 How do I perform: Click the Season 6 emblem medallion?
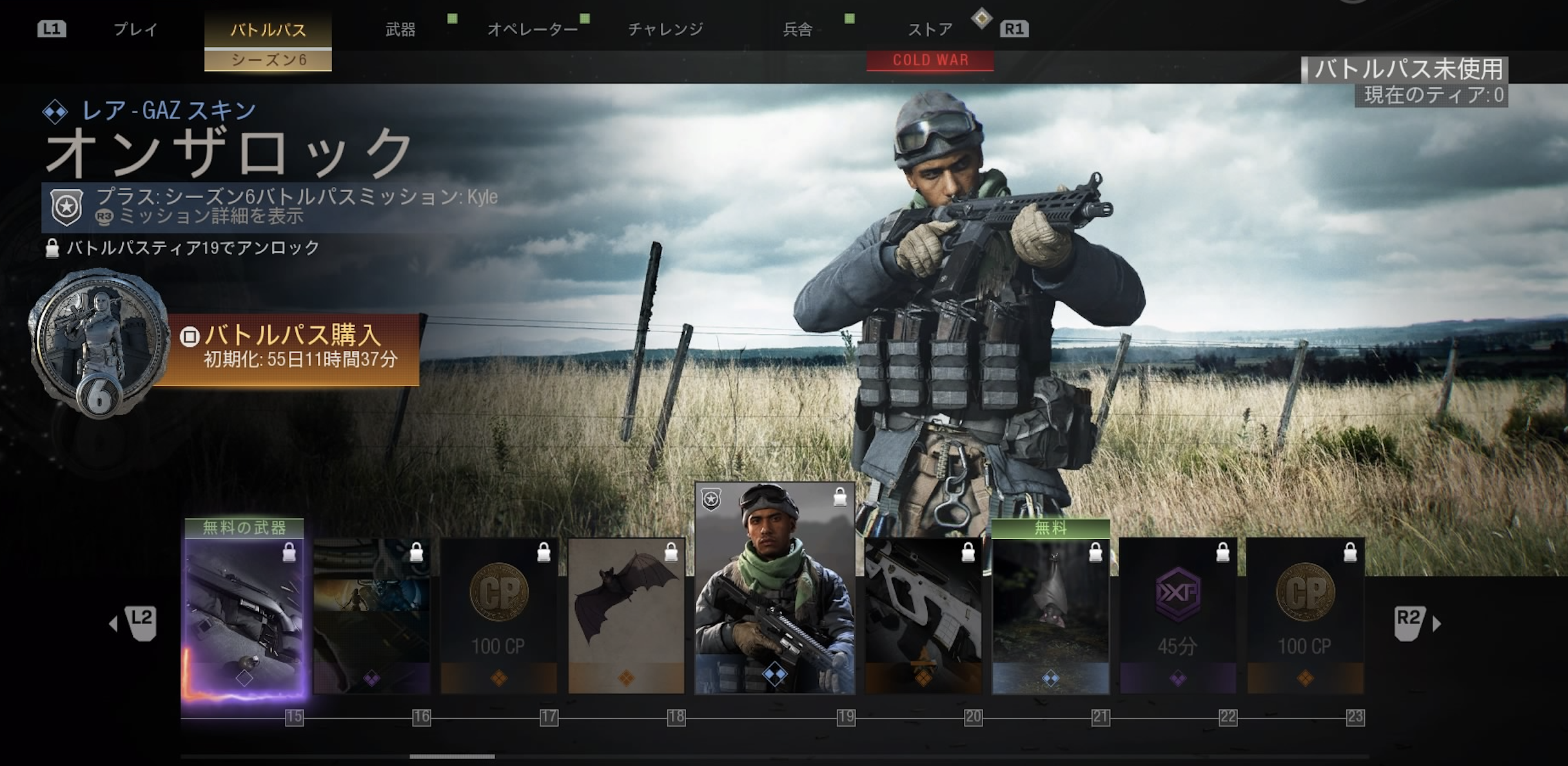click(x=99, y=344)
